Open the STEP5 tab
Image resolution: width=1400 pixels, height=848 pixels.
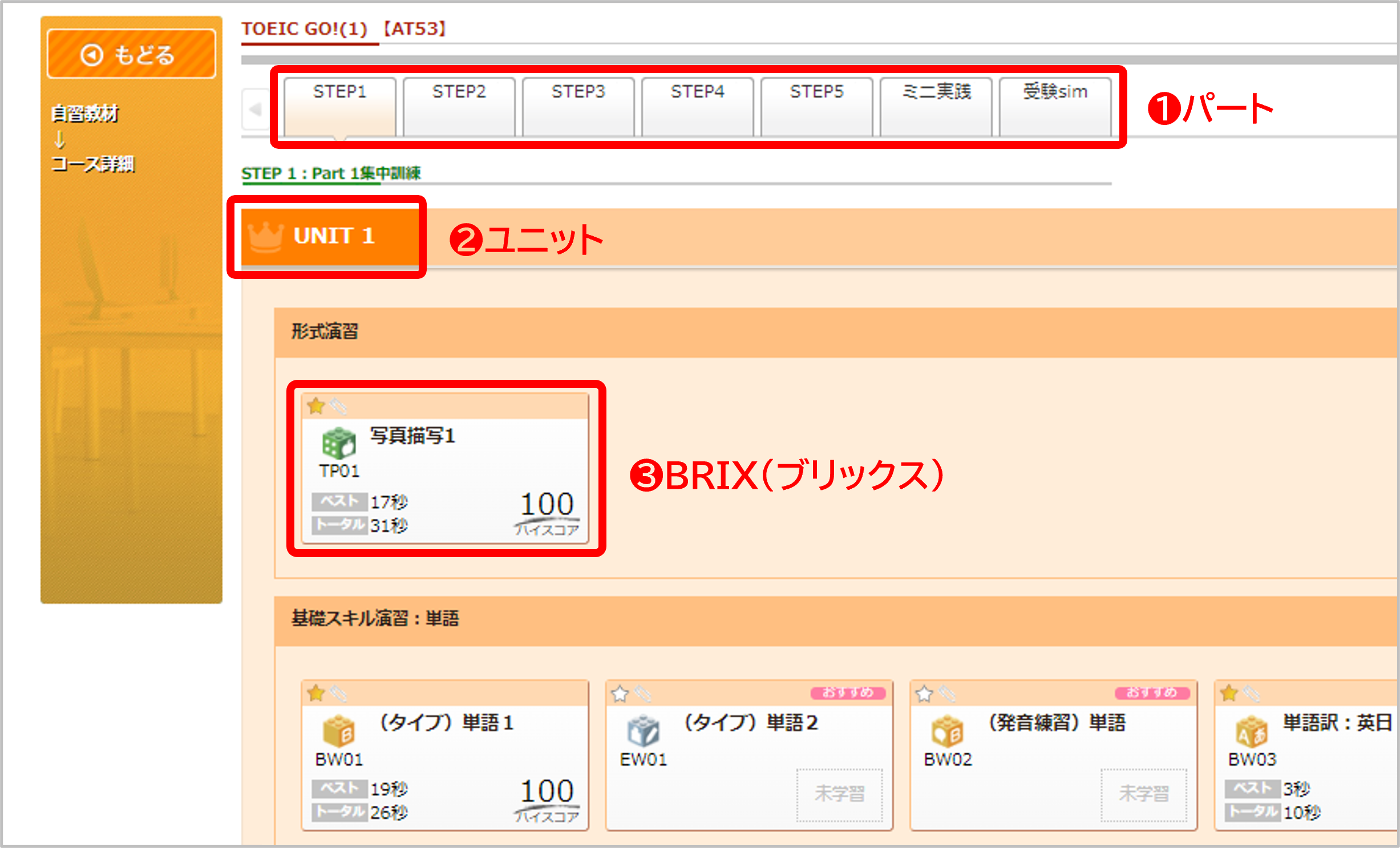coord(817,107)
